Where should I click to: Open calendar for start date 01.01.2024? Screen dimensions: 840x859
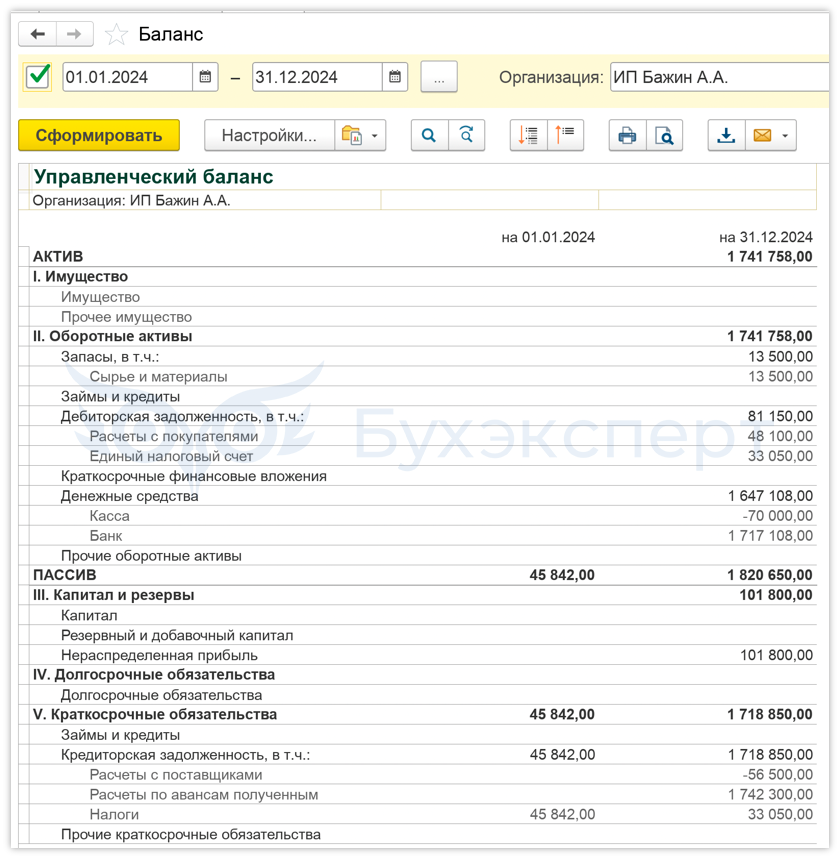coord(205,77)
